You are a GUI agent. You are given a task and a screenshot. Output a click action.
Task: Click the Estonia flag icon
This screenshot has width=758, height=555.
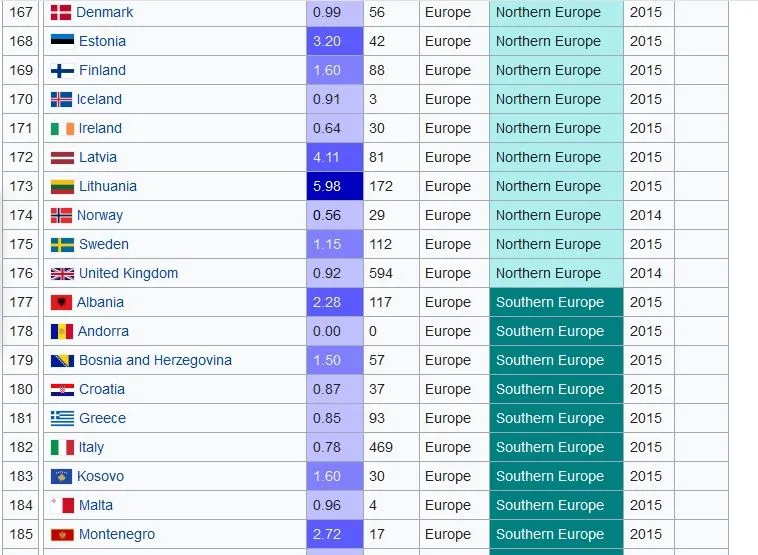pos(61,42)
